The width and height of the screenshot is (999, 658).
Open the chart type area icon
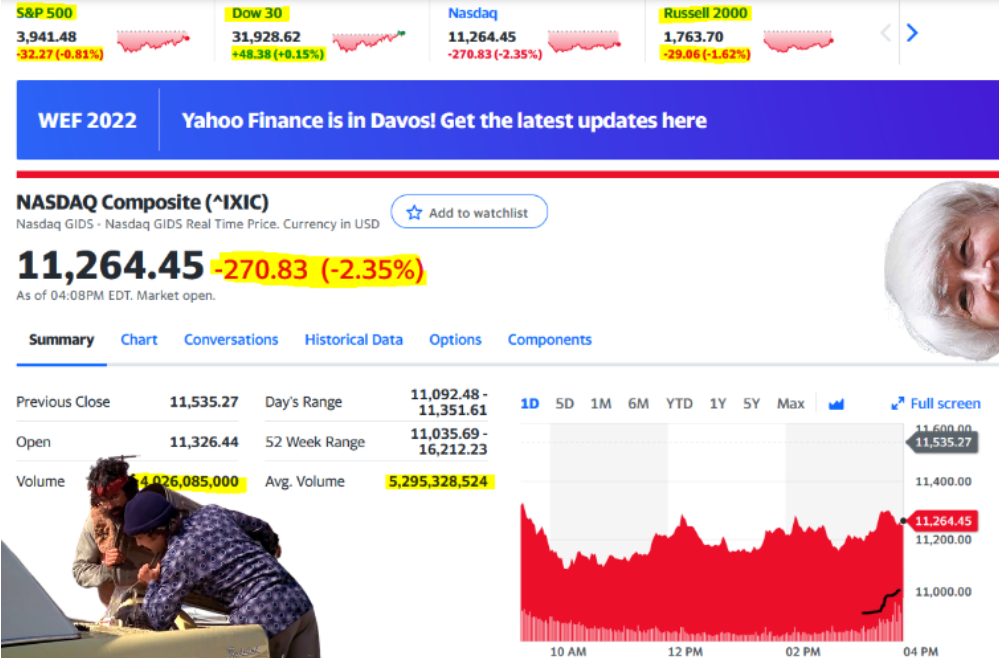click(836, 404)
